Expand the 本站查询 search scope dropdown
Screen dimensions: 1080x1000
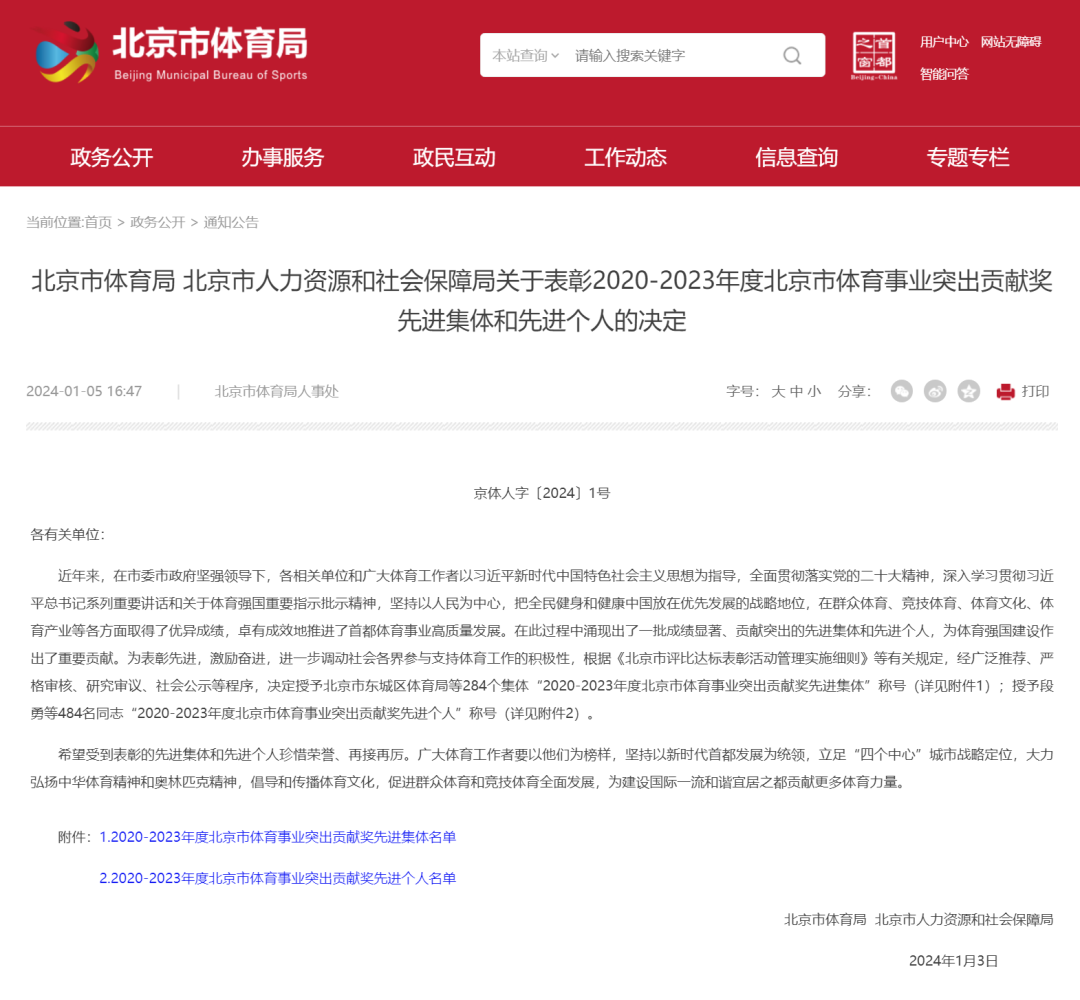526,56
